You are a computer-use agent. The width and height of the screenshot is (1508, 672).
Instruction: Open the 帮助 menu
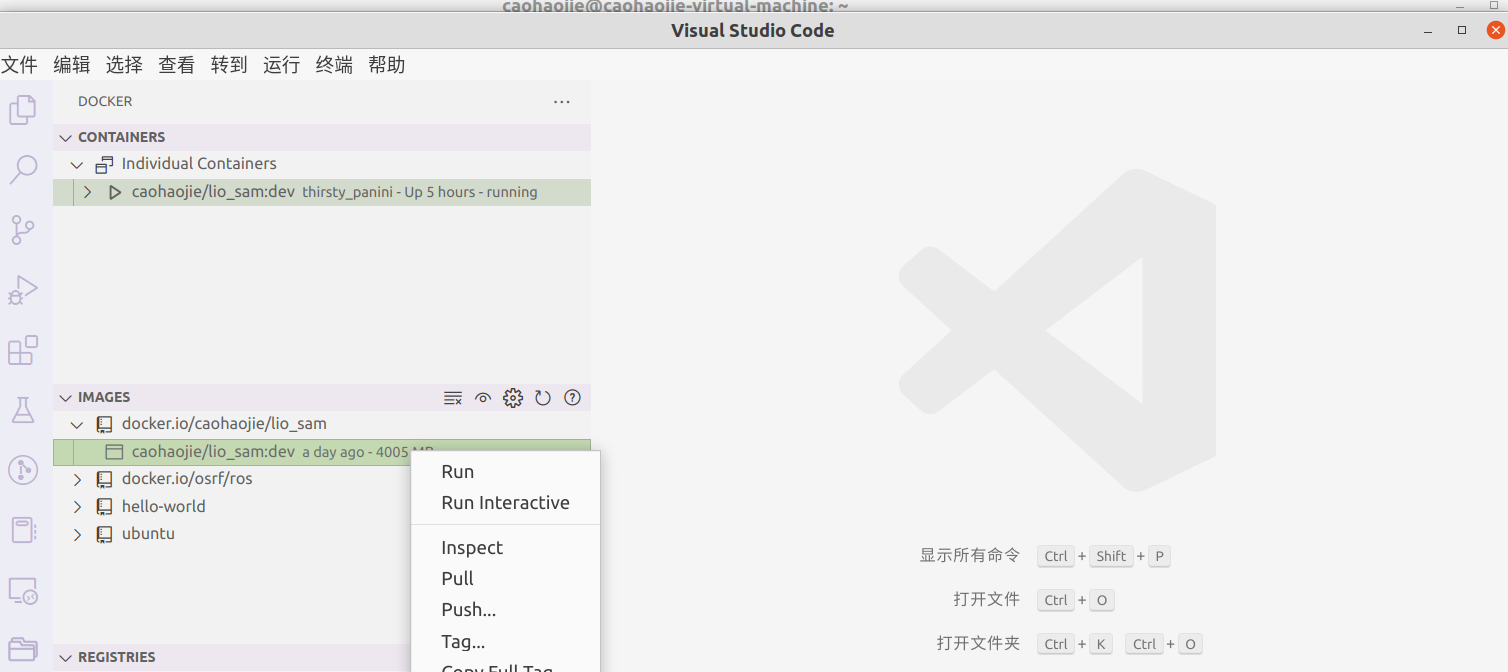pyautogui.click(x=387, y=65)
